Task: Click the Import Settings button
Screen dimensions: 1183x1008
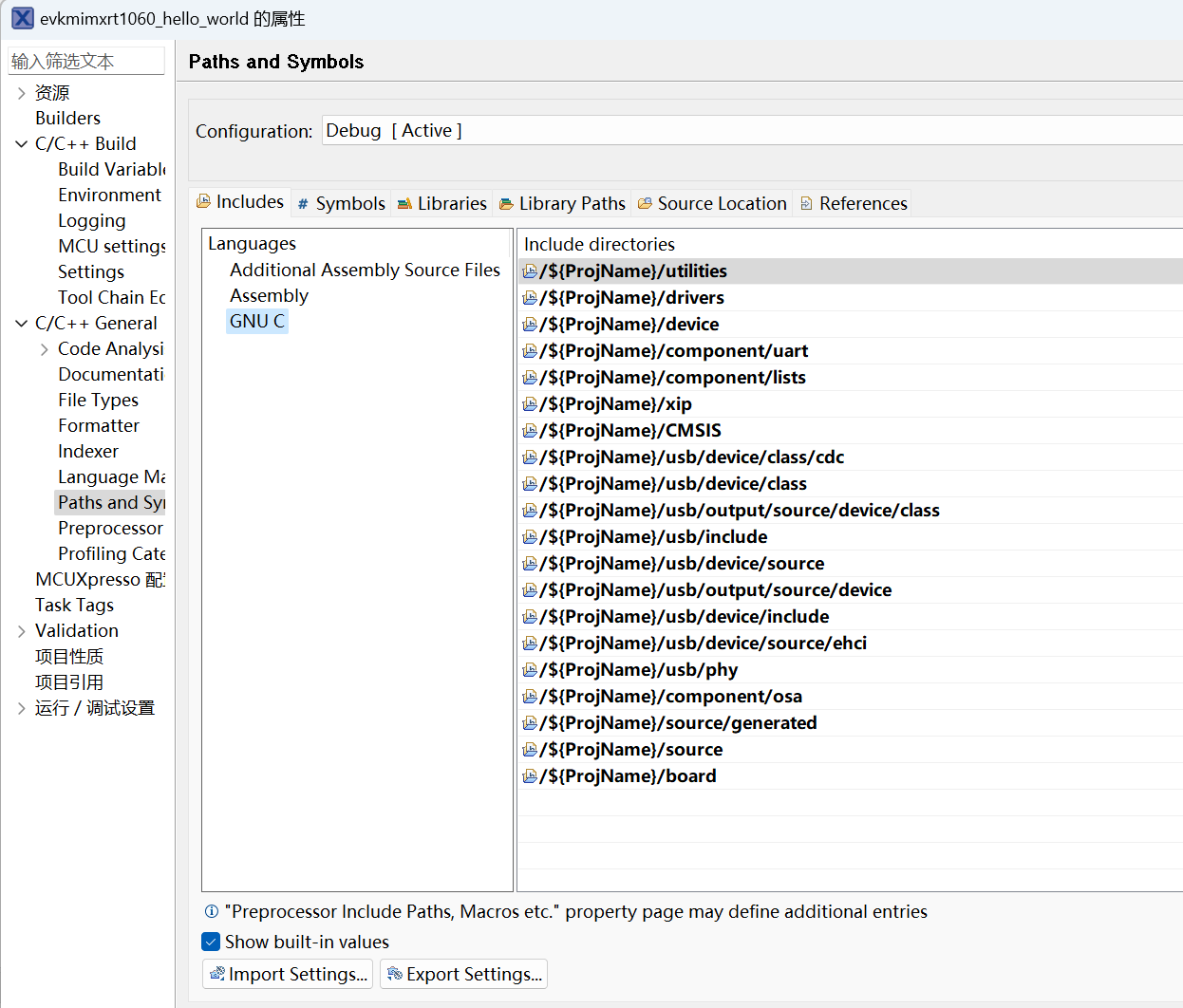Action: (287, 974)
